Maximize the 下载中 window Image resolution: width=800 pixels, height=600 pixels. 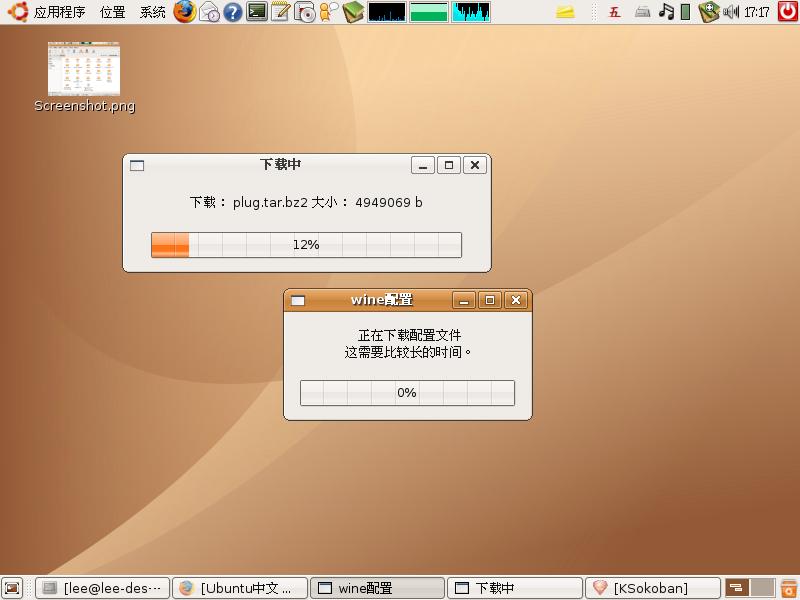pos(449,165)
